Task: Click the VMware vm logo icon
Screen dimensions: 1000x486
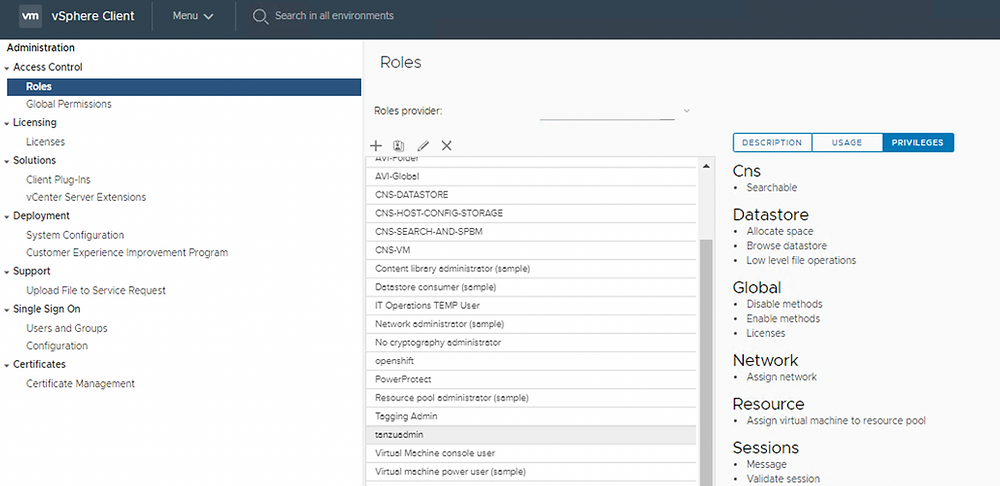Action: pyautogui.click(x=30, y=16)
